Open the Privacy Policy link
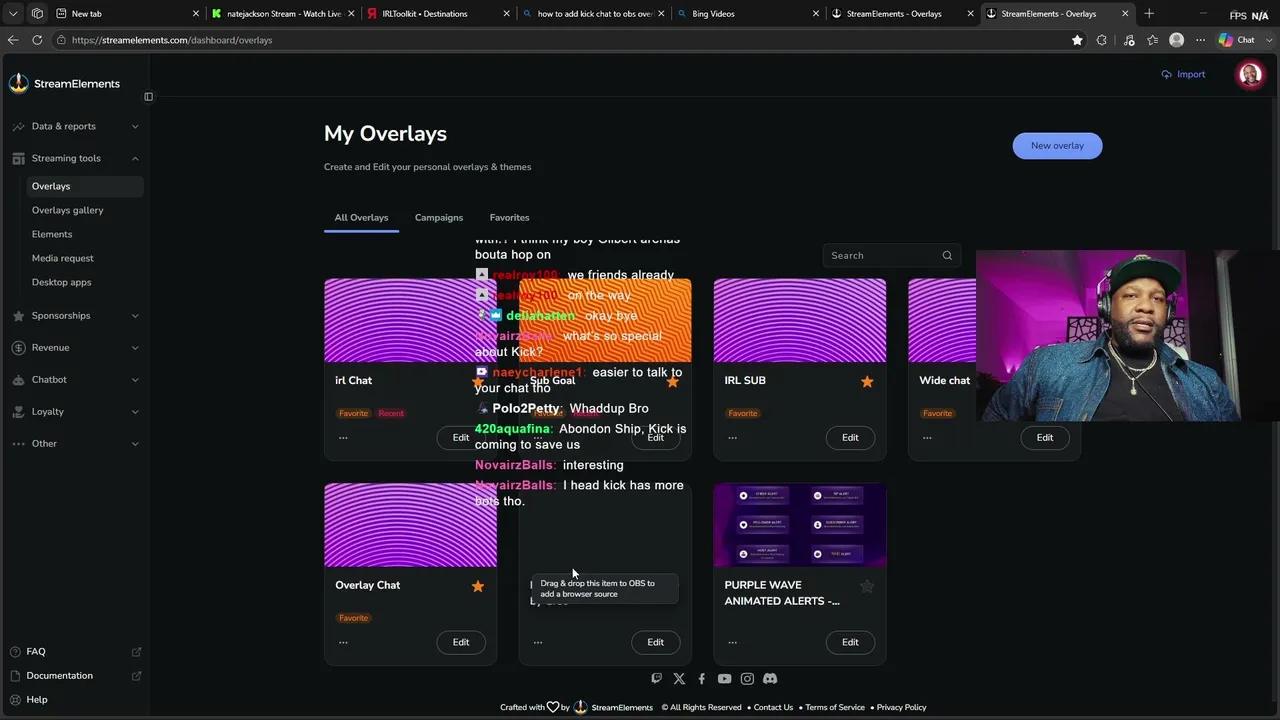The width and height of the screenshot is (1280, 720). pyautogui.click(x=901, y=708)
